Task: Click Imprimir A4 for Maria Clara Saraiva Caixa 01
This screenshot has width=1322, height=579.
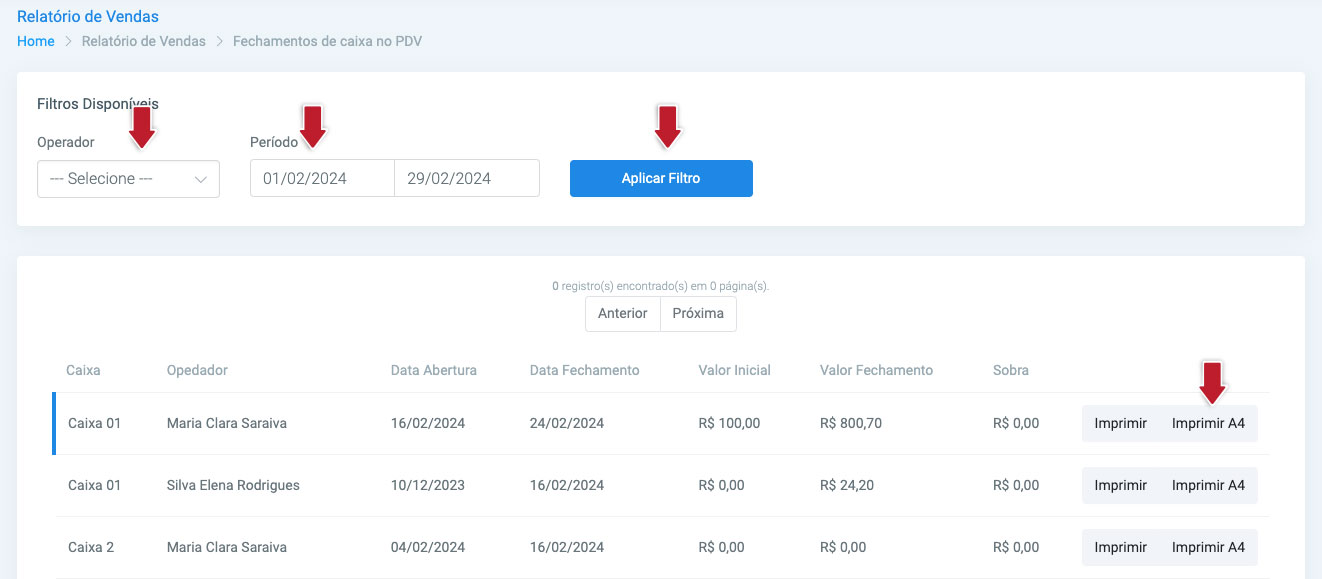Action: coord(1208,423)
